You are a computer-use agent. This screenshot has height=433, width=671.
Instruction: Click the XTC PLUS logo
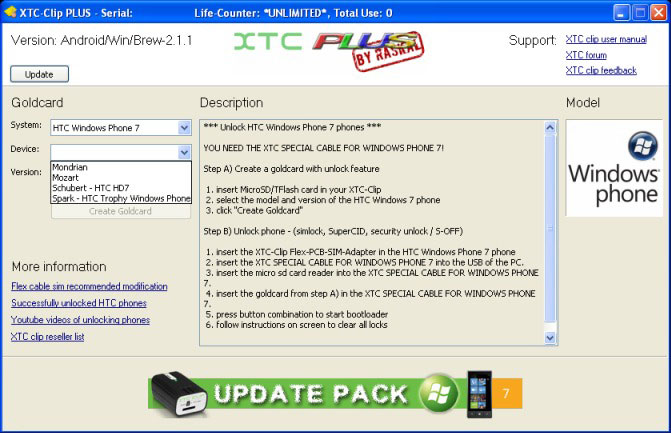[x=329, y=50]
